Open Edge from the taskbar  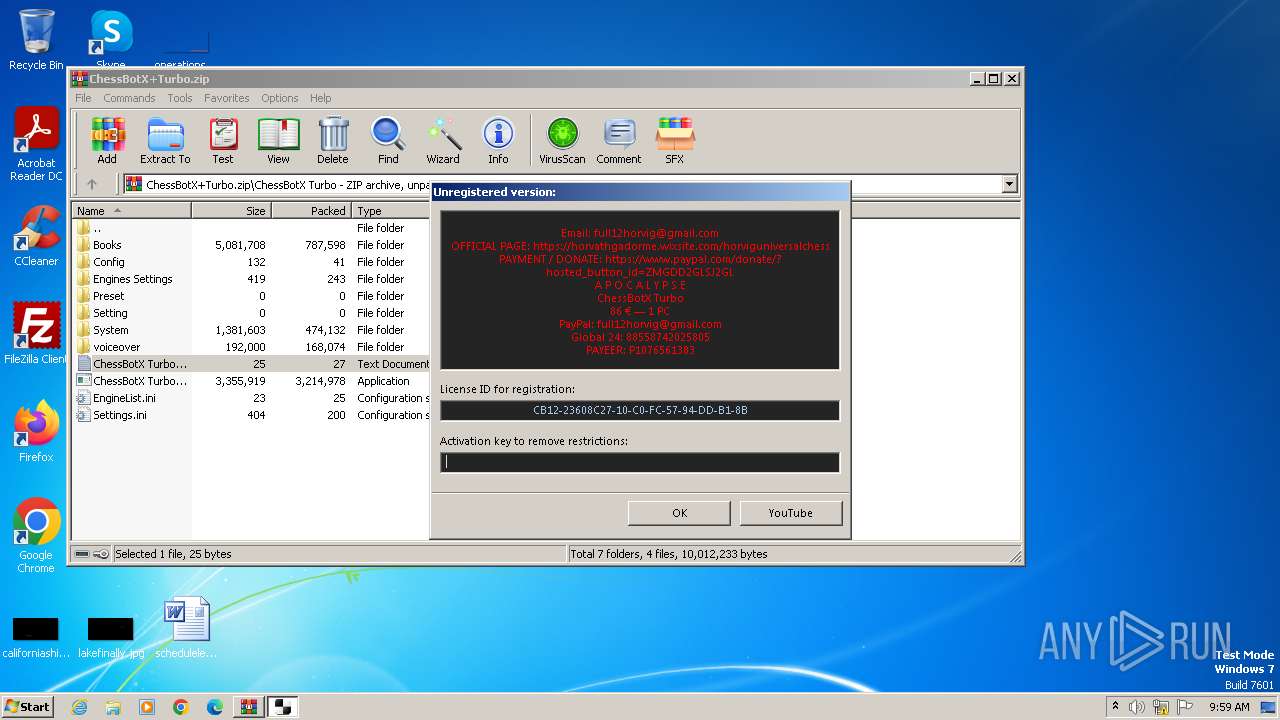215,707
